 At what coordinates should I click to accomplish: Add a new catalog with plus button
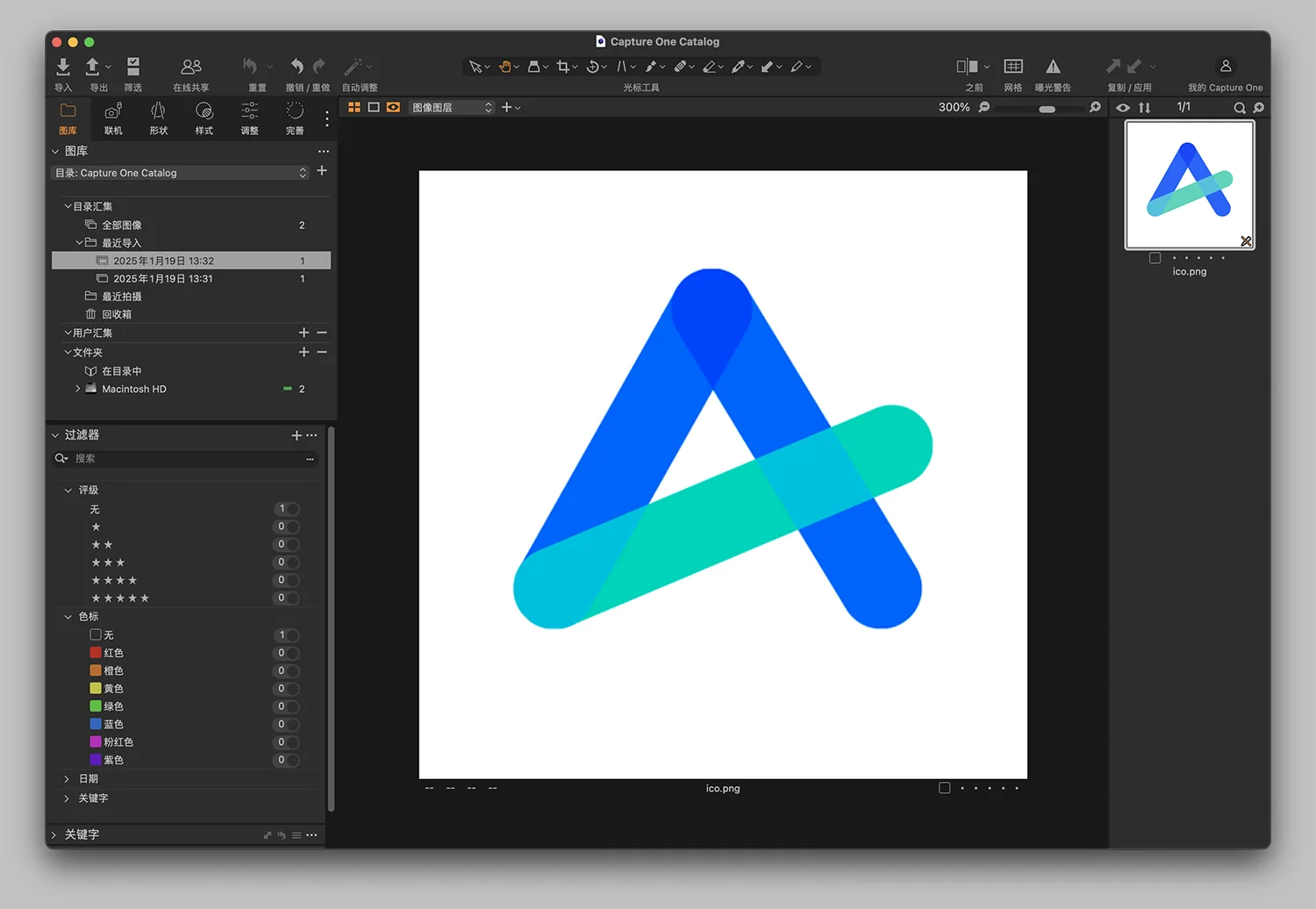pos(322,171)
